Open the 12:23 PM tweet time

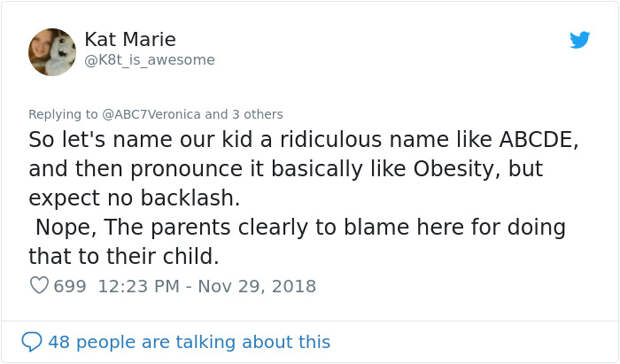pos(138,286)
